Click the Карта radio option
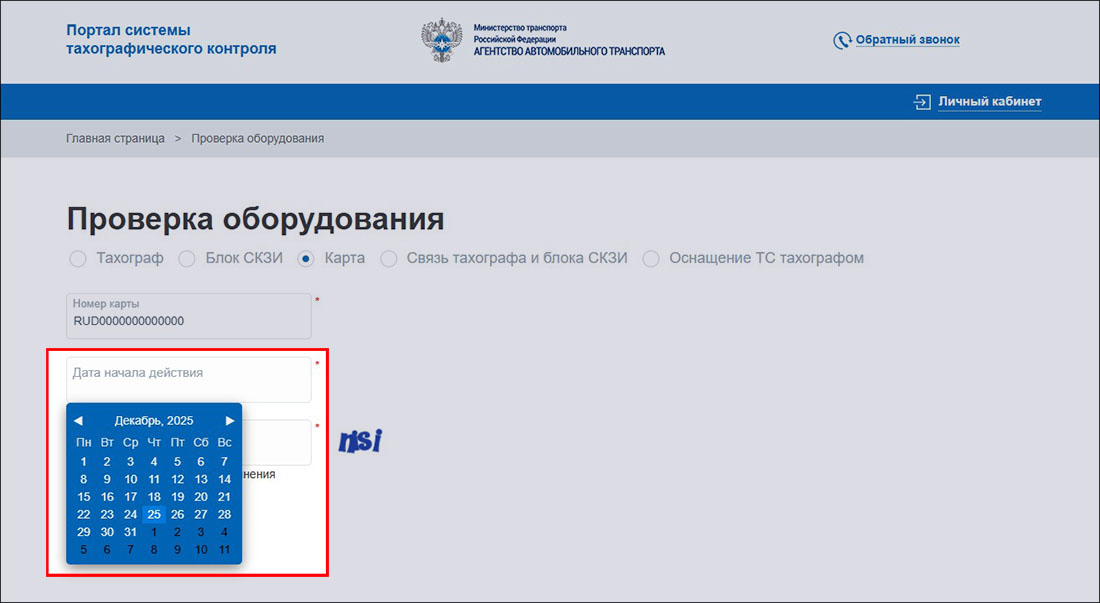This screenshot has width=1100, height=603. click(x=305, y=258)
